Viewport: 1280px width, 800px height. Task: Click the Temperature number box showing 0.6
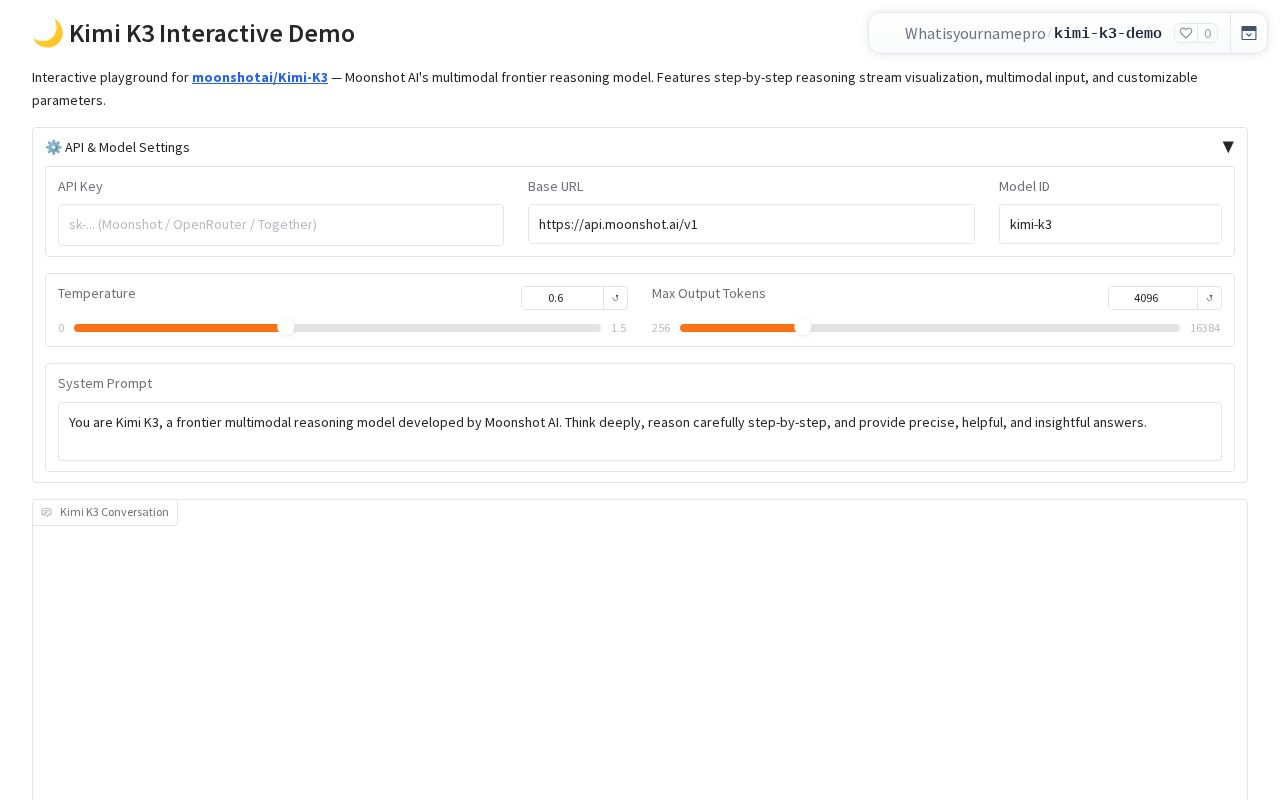click(x=563, y=298)
